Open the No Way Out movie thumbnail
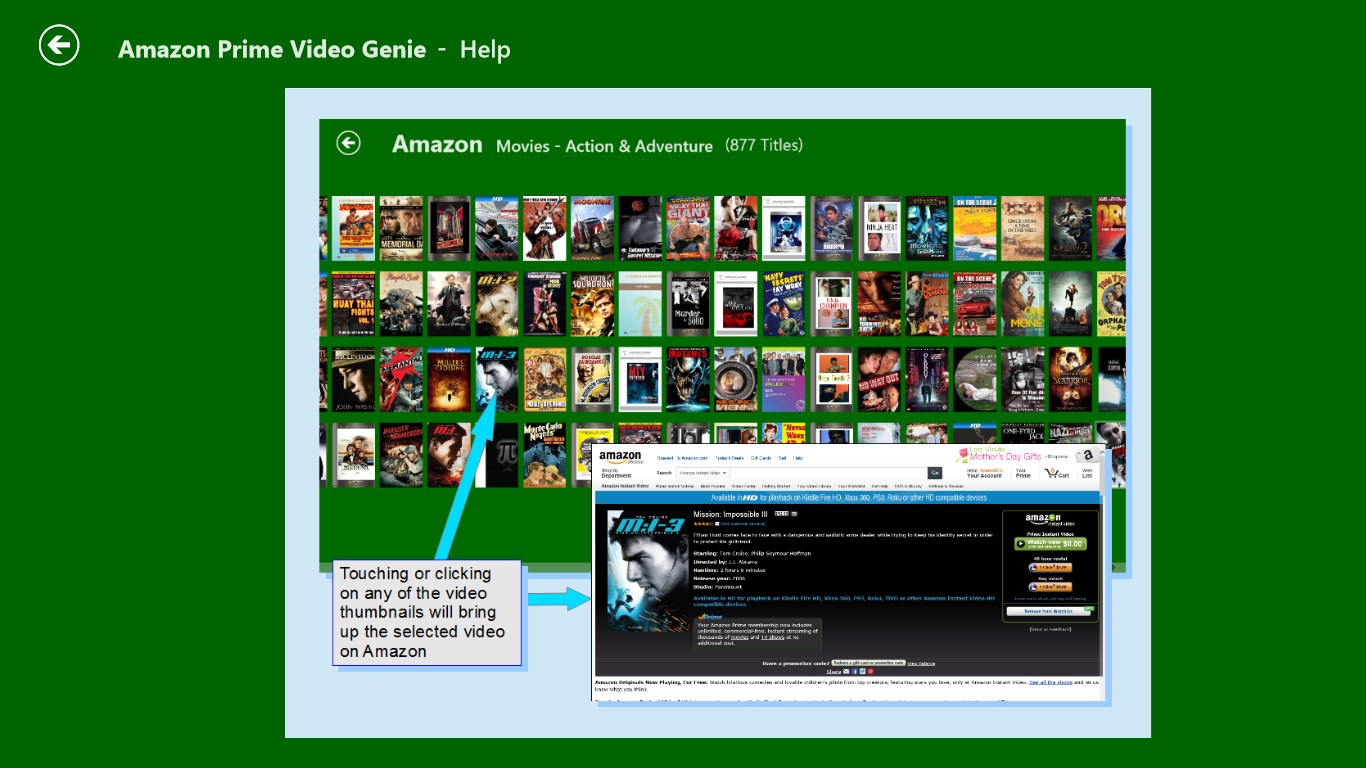Image resolution: width=1366 pixels, height=768 pixels. point(881,380)
